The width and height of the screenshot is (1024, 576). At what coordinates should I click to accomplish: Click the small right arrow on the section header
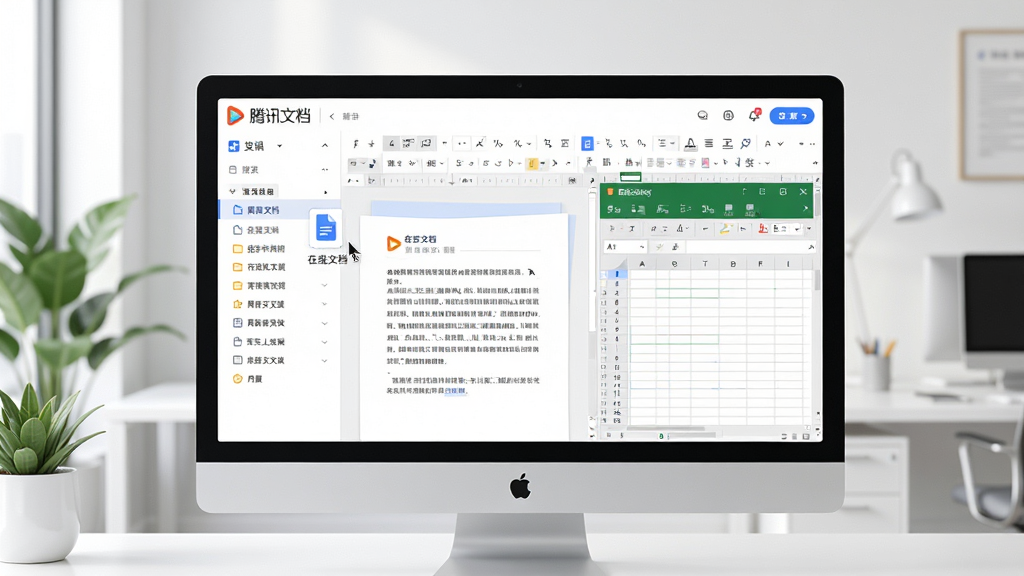[325, 192]
